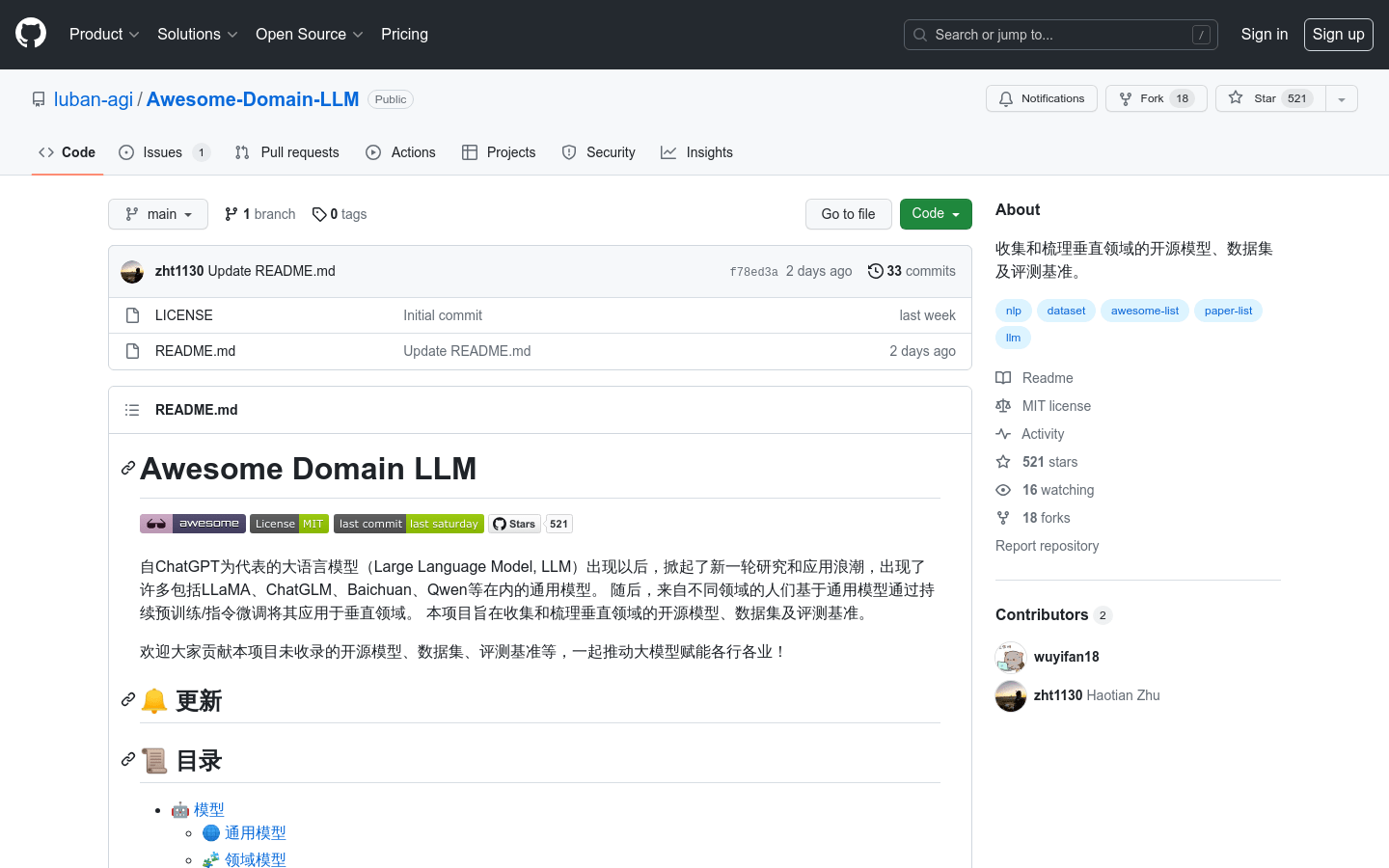Switch to the Insights tab
Image resolution: width=1389 pixels, height=868 pixels.
tap(696, 152)
